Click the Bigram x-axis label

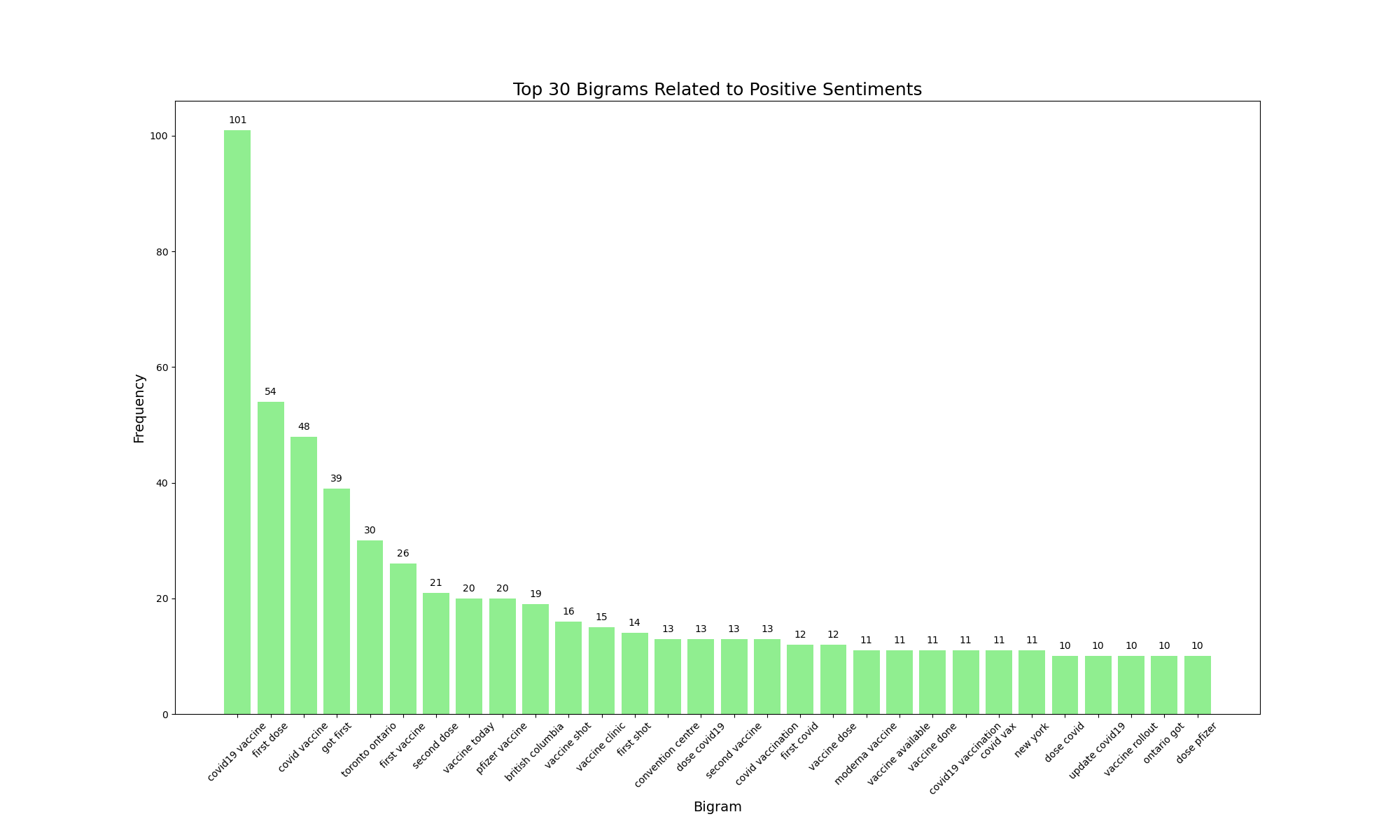tap(717, 807)
